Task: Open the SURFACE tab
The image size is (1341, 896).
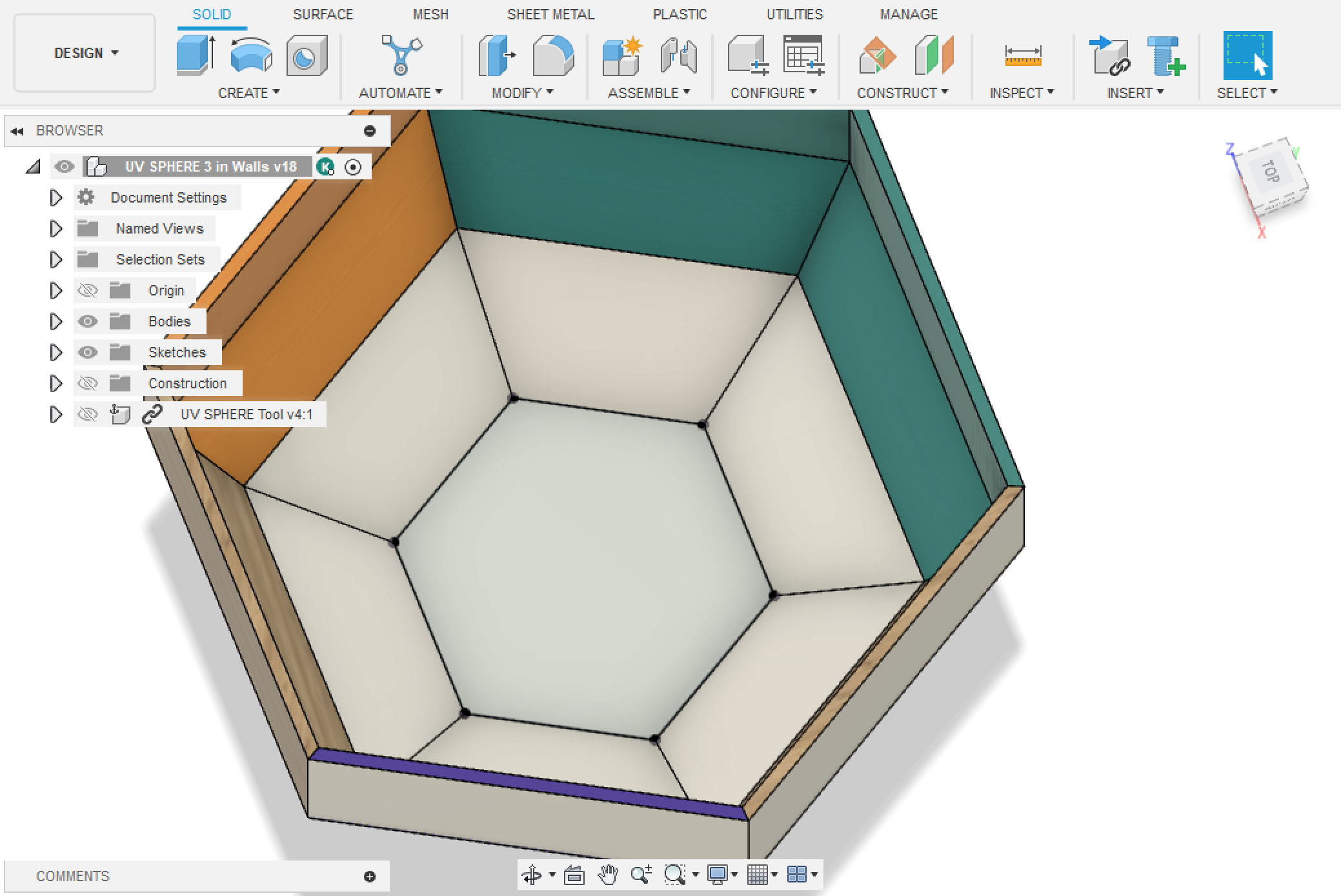Action: tap(323, 14)
